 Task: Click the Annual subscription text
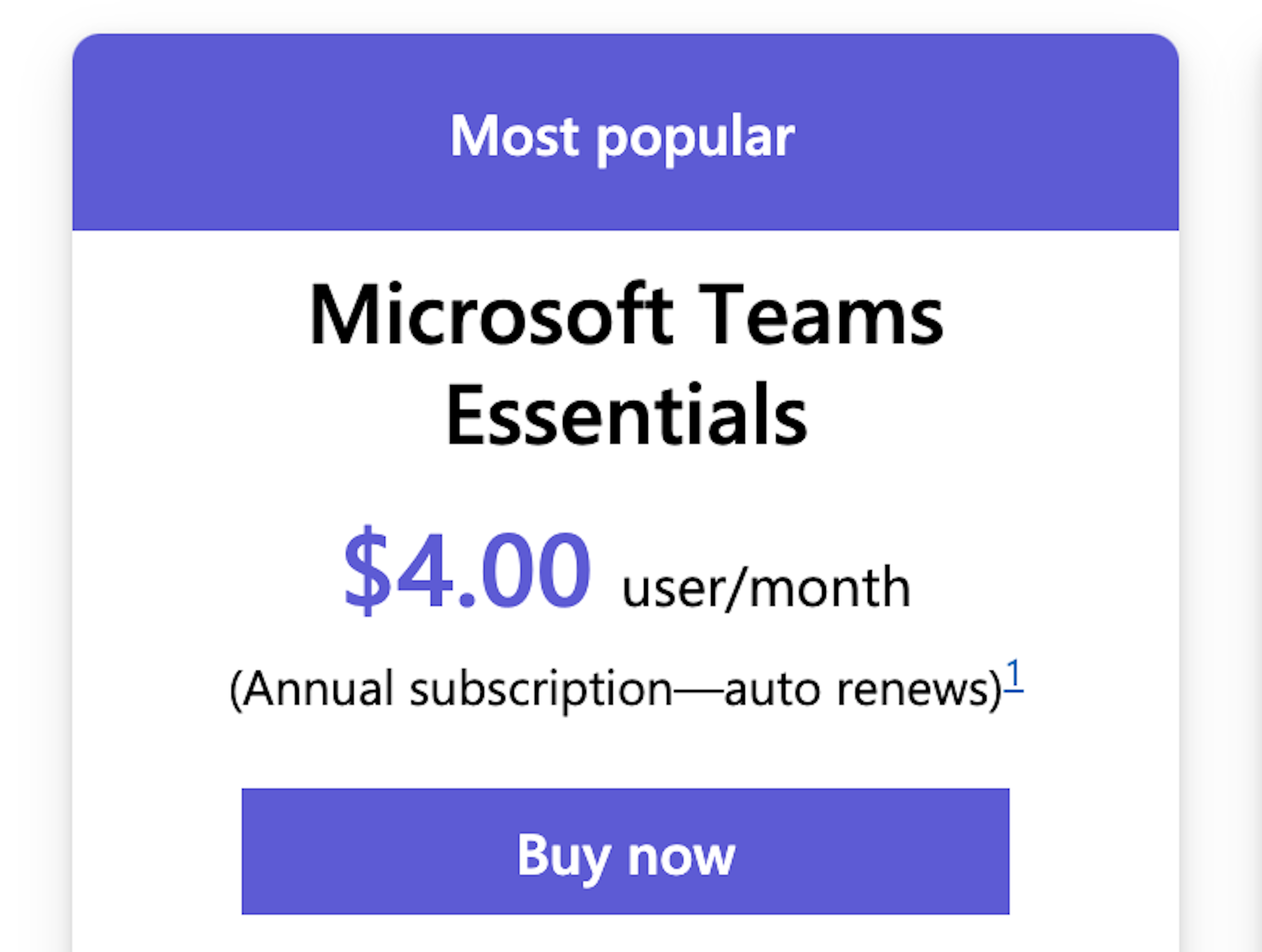click(x=451, y=689)
